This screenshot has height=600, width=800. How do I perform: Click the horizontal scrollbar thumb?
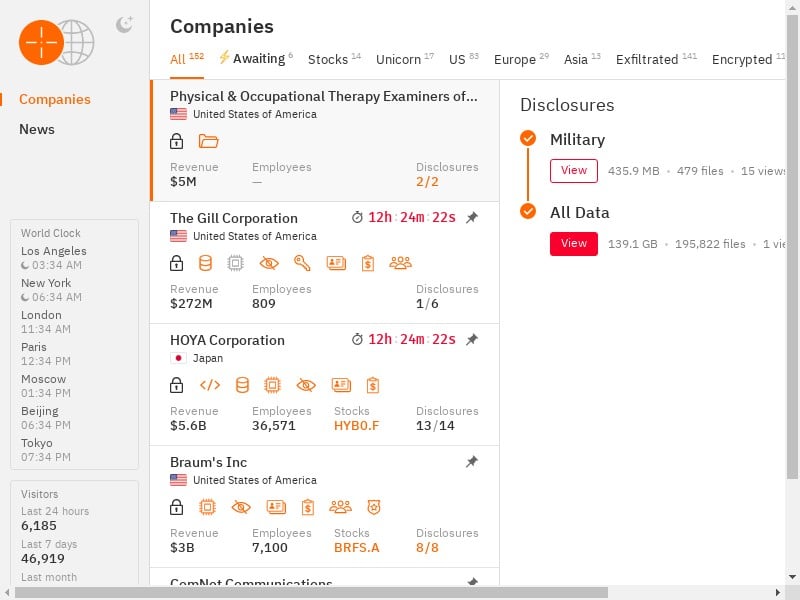point(312,592)
